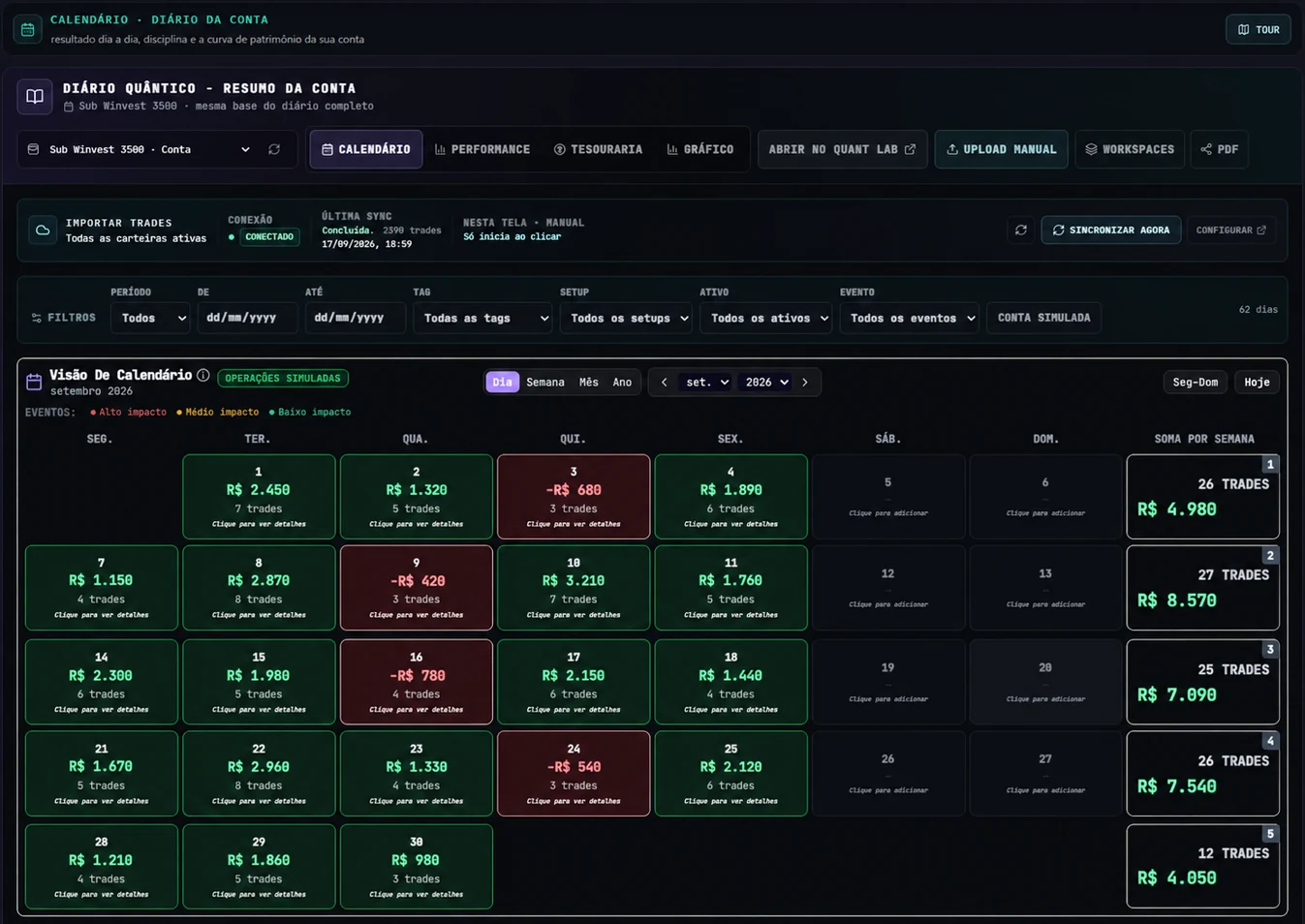Switch calendar to Mês view

(589, 383)
